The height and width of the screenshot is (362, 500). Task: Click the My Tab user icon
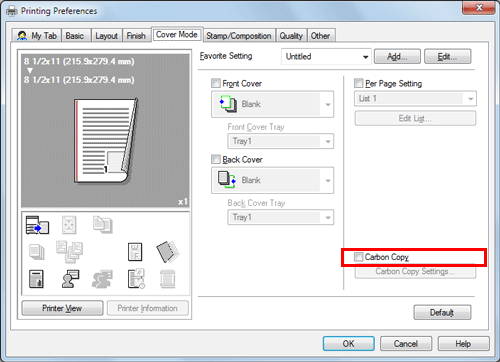[x=22, y=36]
